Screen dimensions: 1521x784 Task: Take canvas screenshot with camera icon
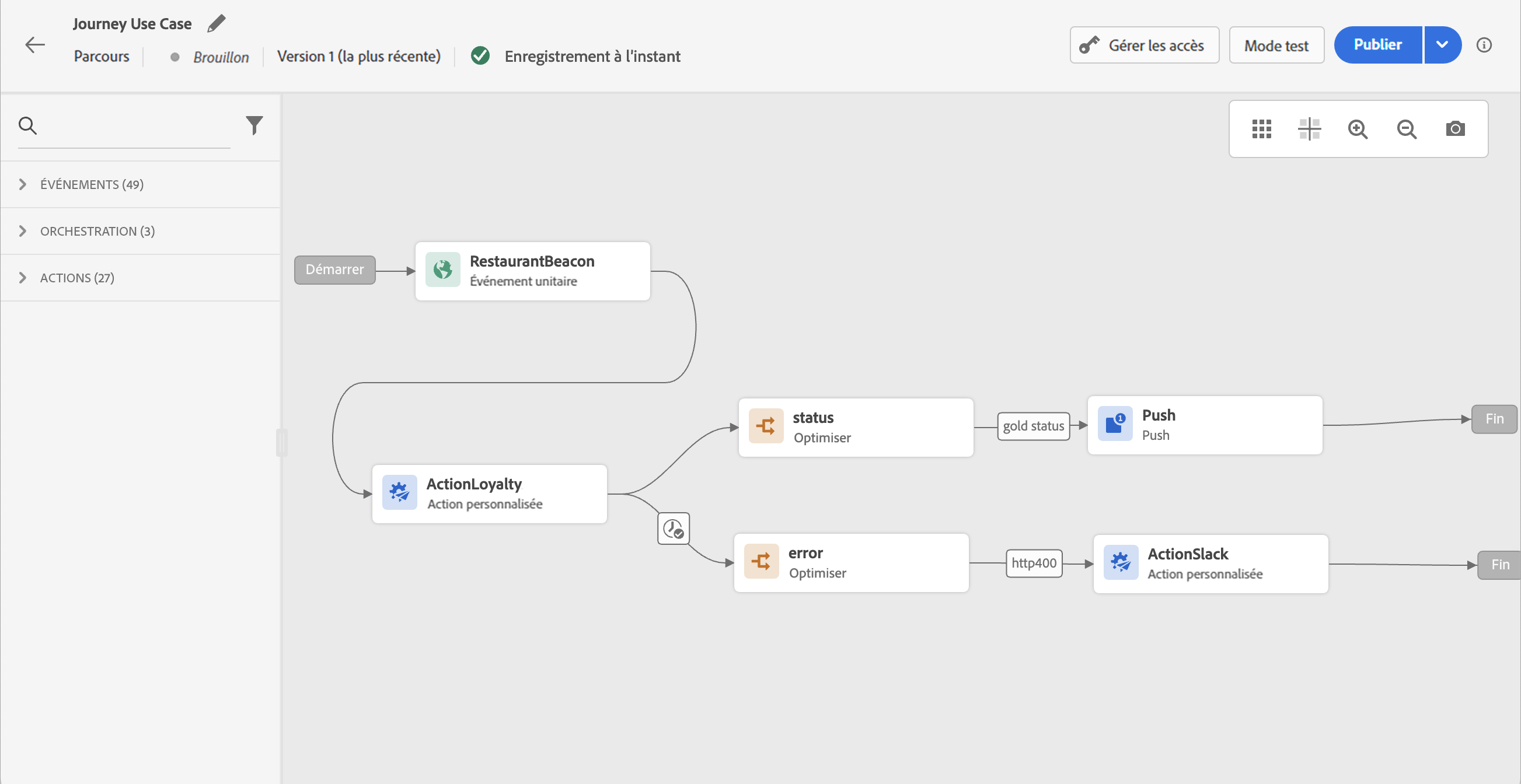click(1455, 129)
